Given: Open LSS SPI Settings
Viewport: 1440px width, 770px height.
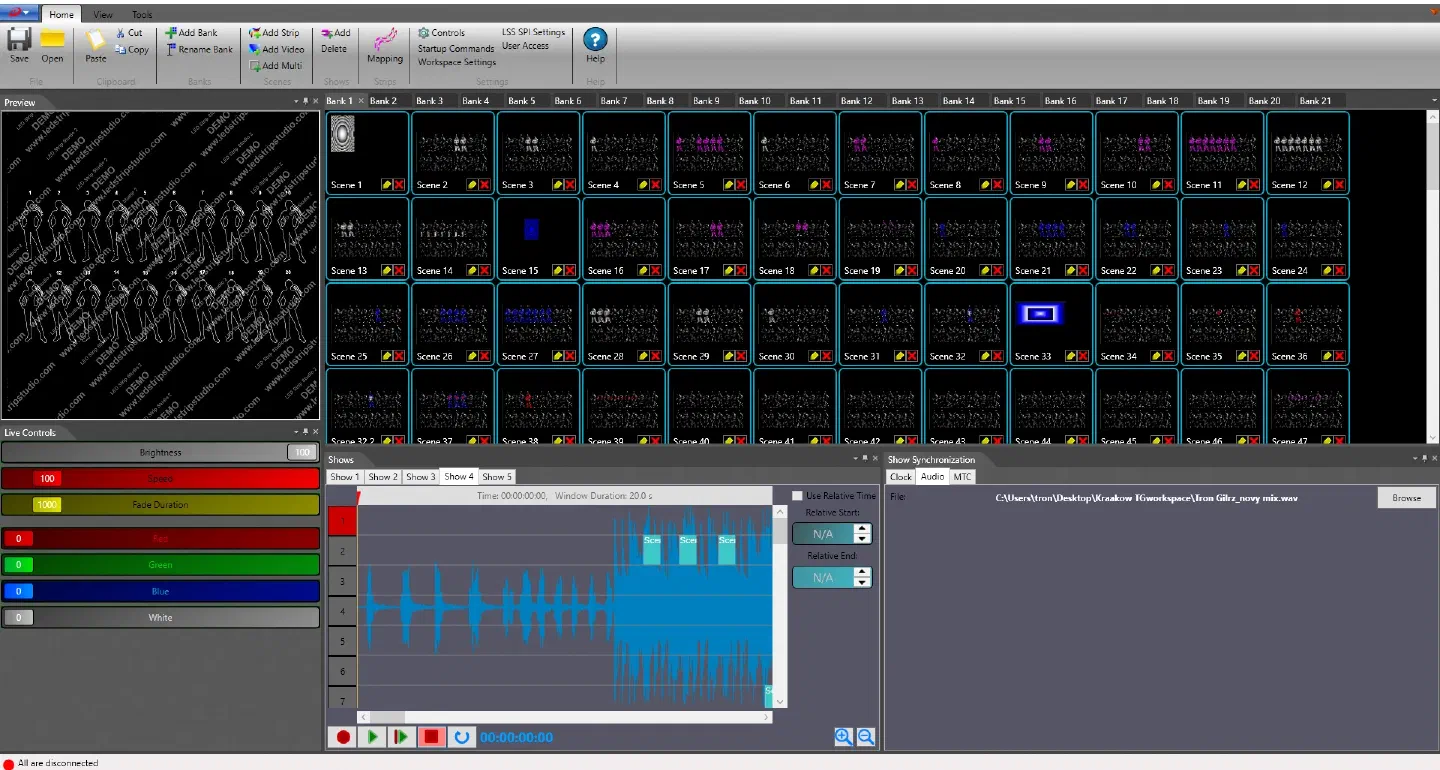Looking at the screenshot, I should (534, 32).
